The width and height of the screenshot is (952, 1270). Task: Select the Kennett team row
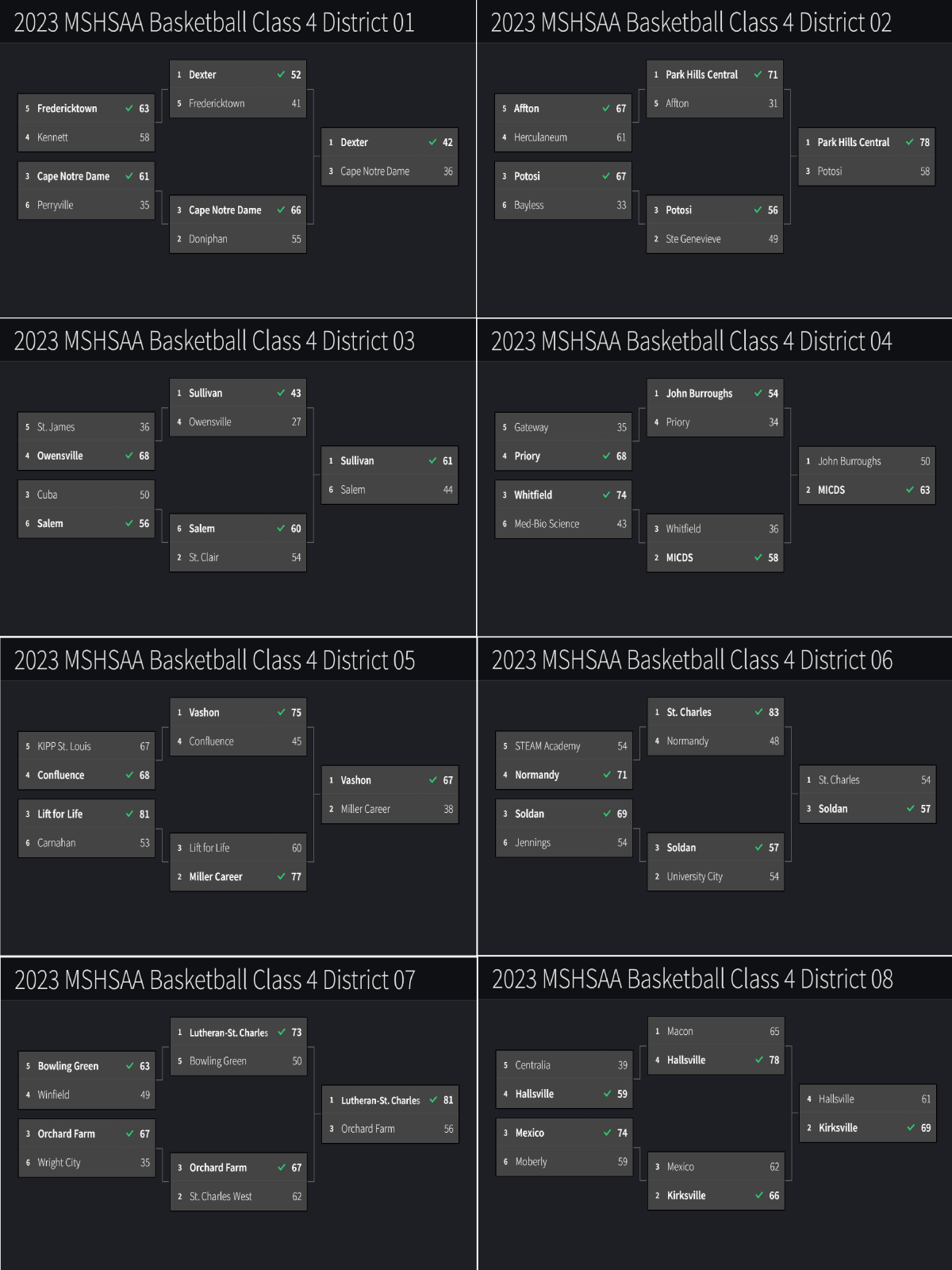pyautogui.click(x=86, y=137)
